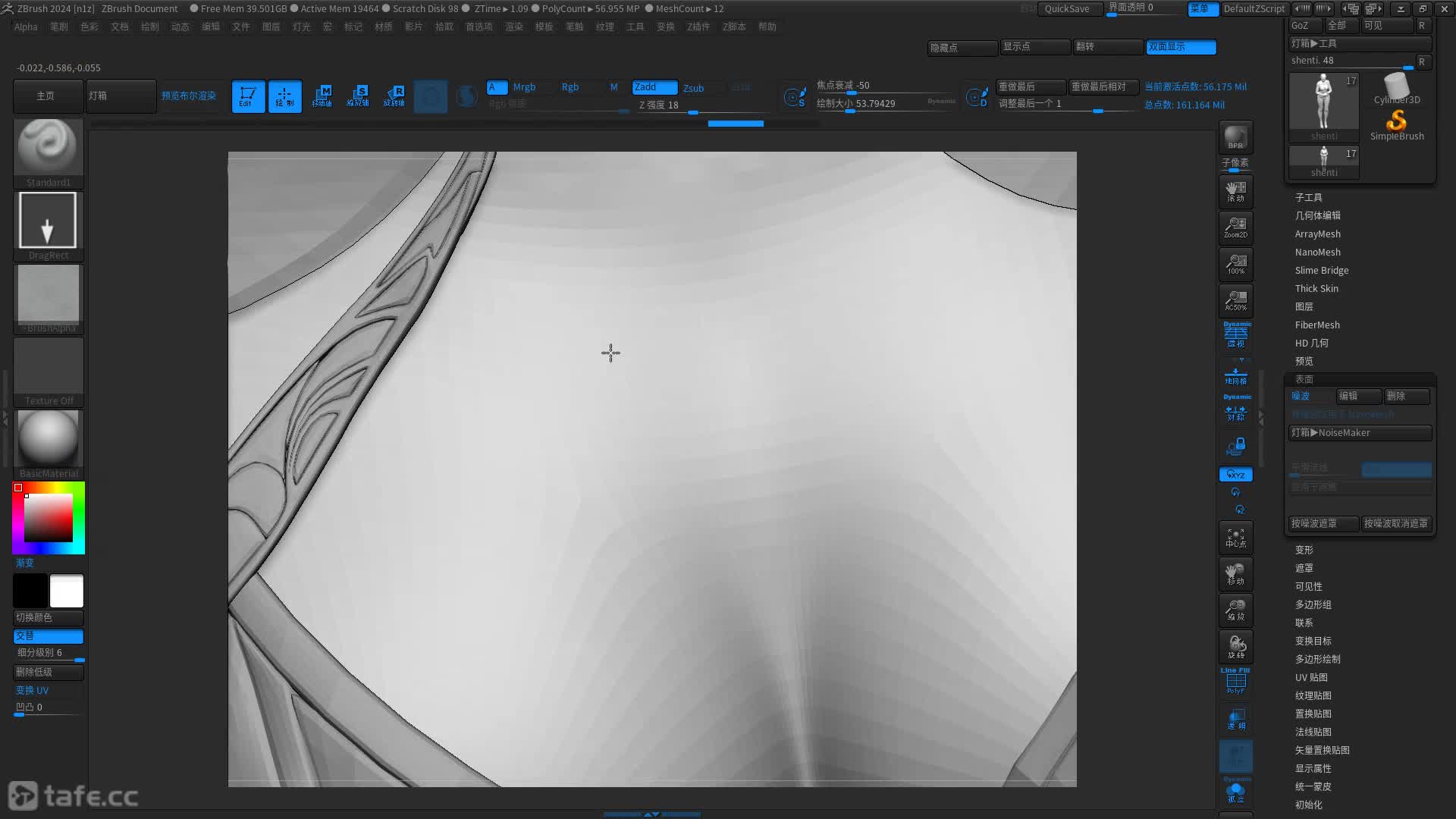The height and width of the screenshot is (819, 1456).
Task: Select the white main color swatch
Action: pyautogui.click(x=67, y=591)
